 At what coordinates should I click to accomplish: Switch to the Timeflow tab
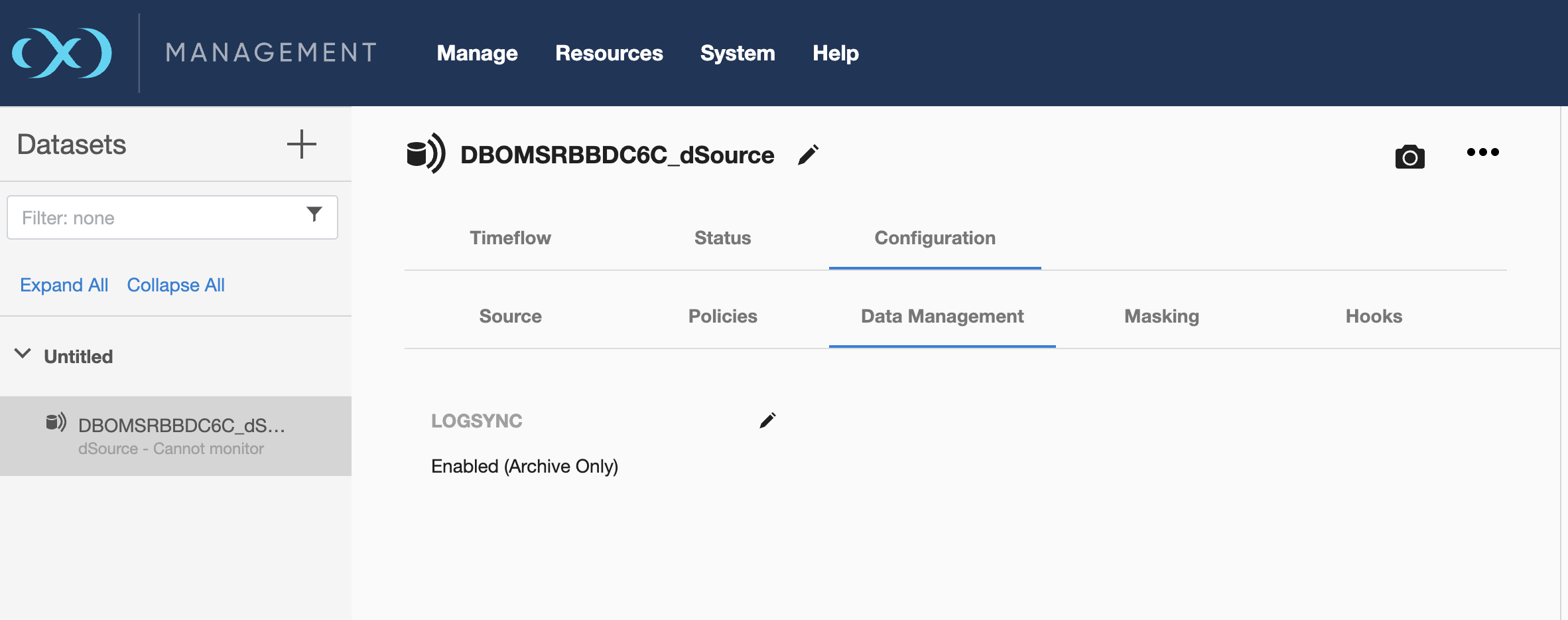click(x=509, y=238)
